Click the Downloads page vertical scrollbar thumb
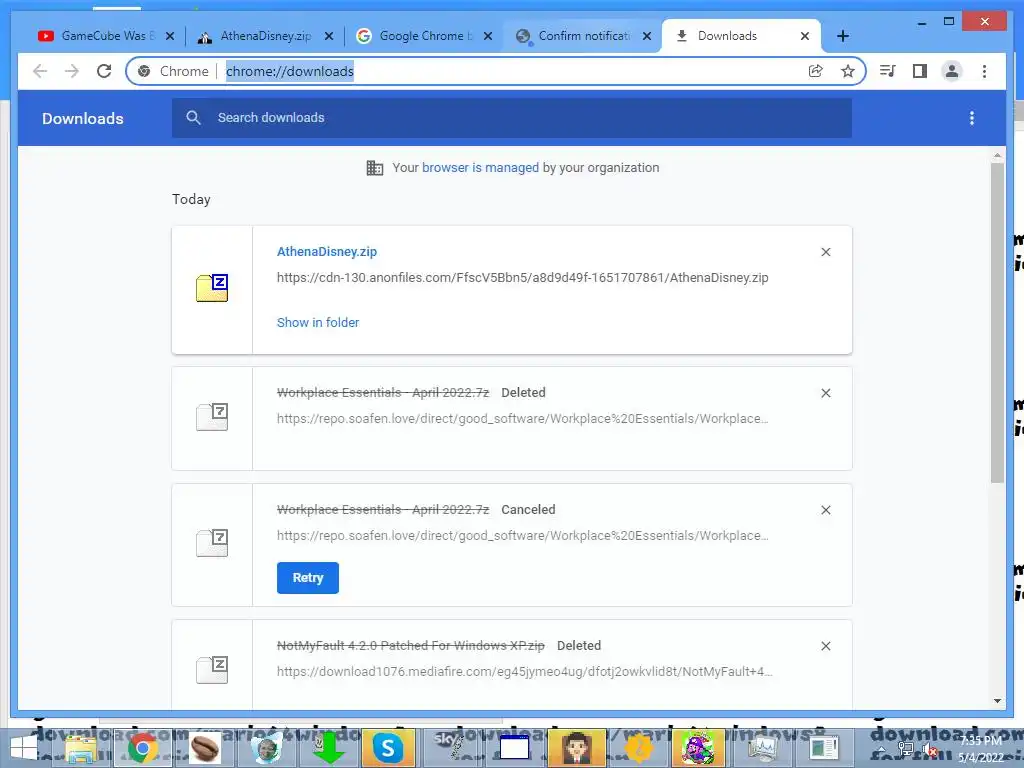The height and width of the screenshot is (768, 1024). click(x=997, y=323)
